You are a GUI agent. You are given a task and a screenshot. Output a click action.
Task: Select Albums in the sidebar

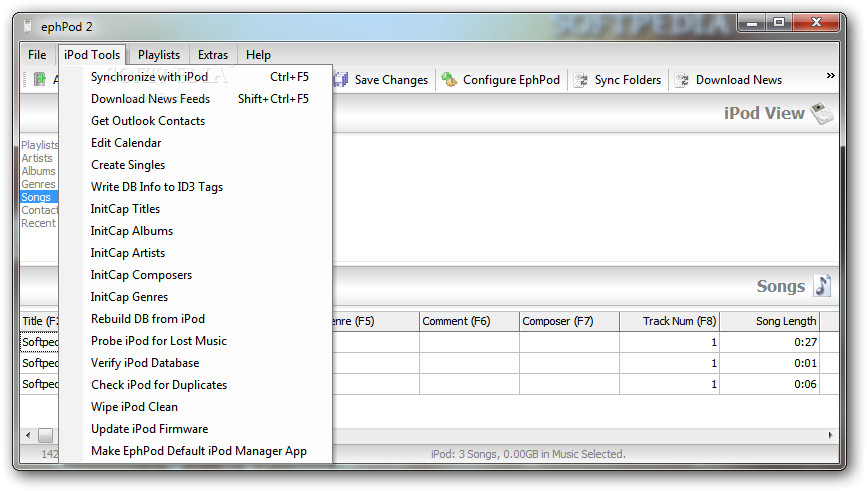[38, 171]
